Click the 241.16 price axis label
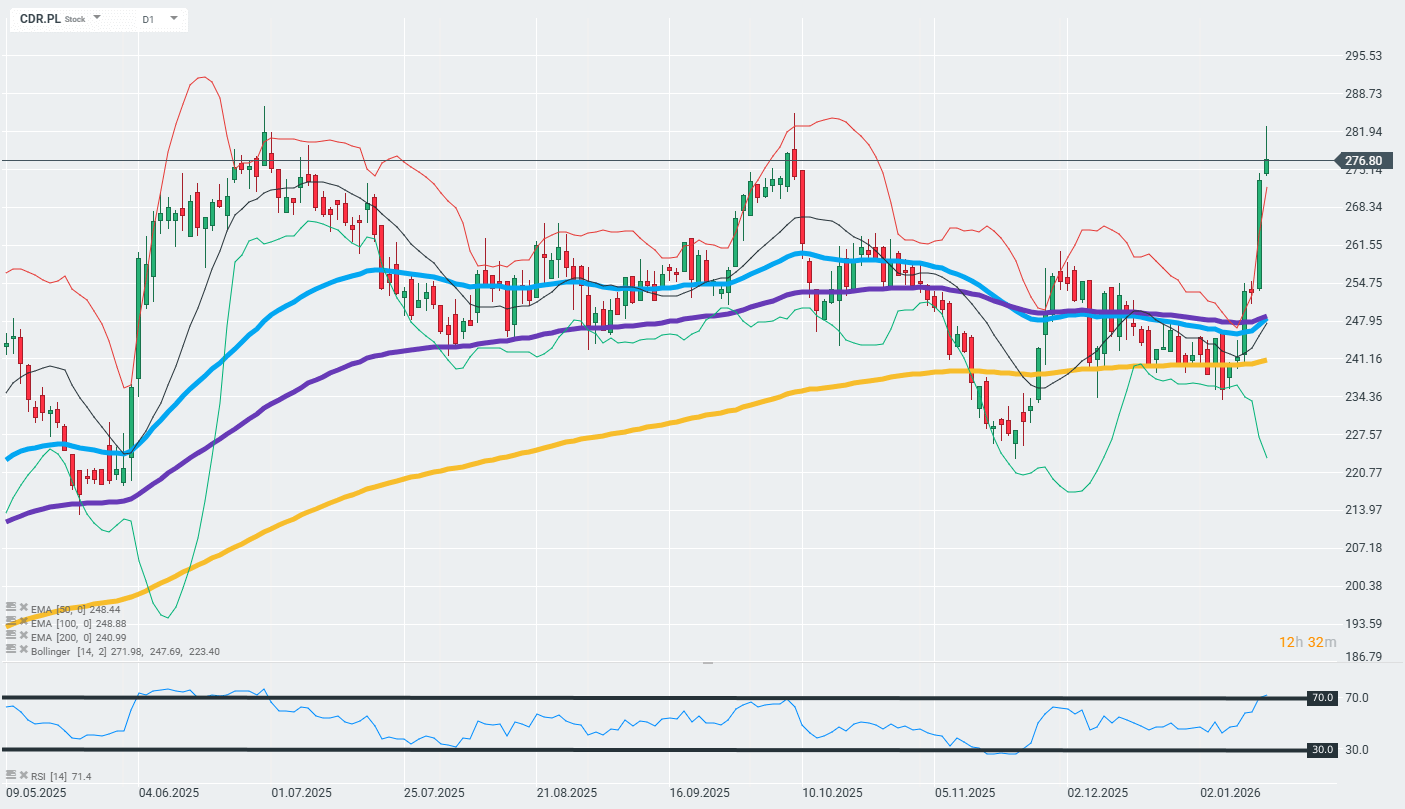1405x809 pixels. point(1364,359)
